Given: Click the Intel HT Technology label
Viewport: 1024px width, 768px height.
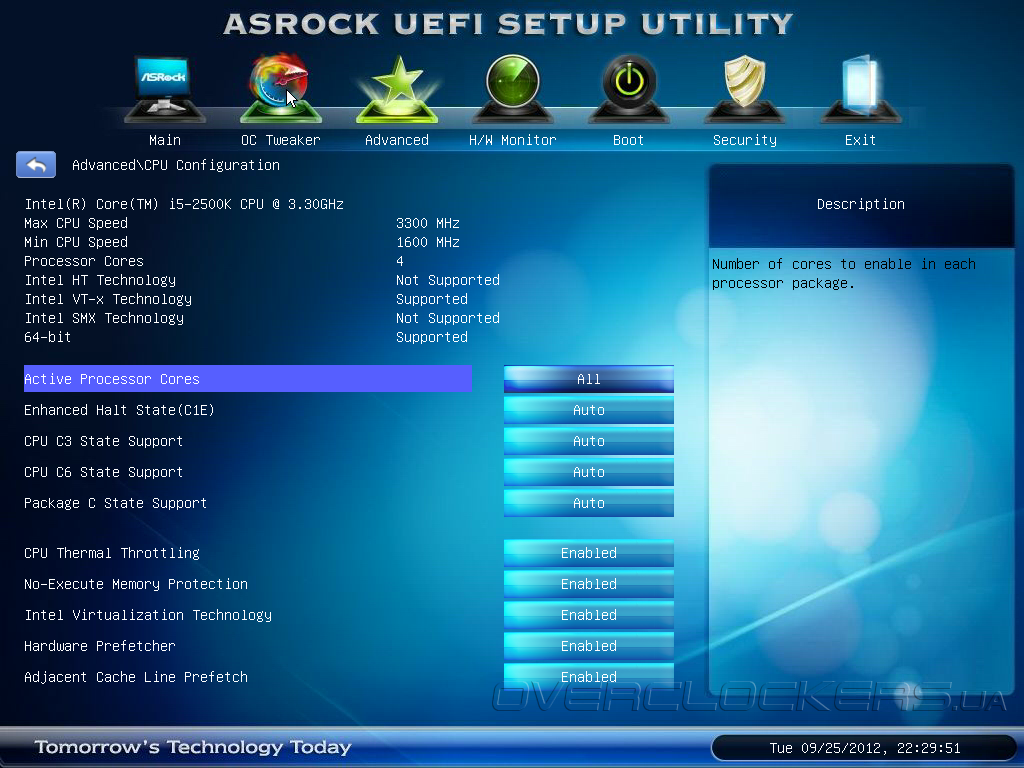Looking at the screenshot, I should 100,280.
